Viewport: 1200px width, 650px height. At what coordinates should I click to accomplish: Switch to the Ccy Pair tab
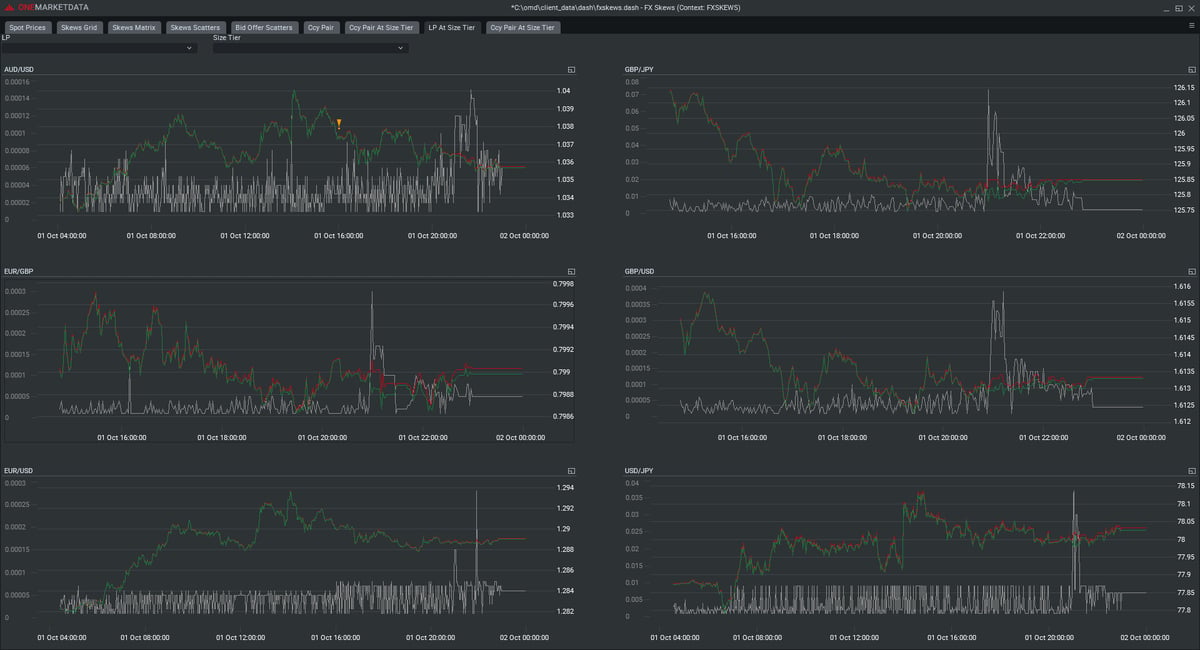click(321, 28)
